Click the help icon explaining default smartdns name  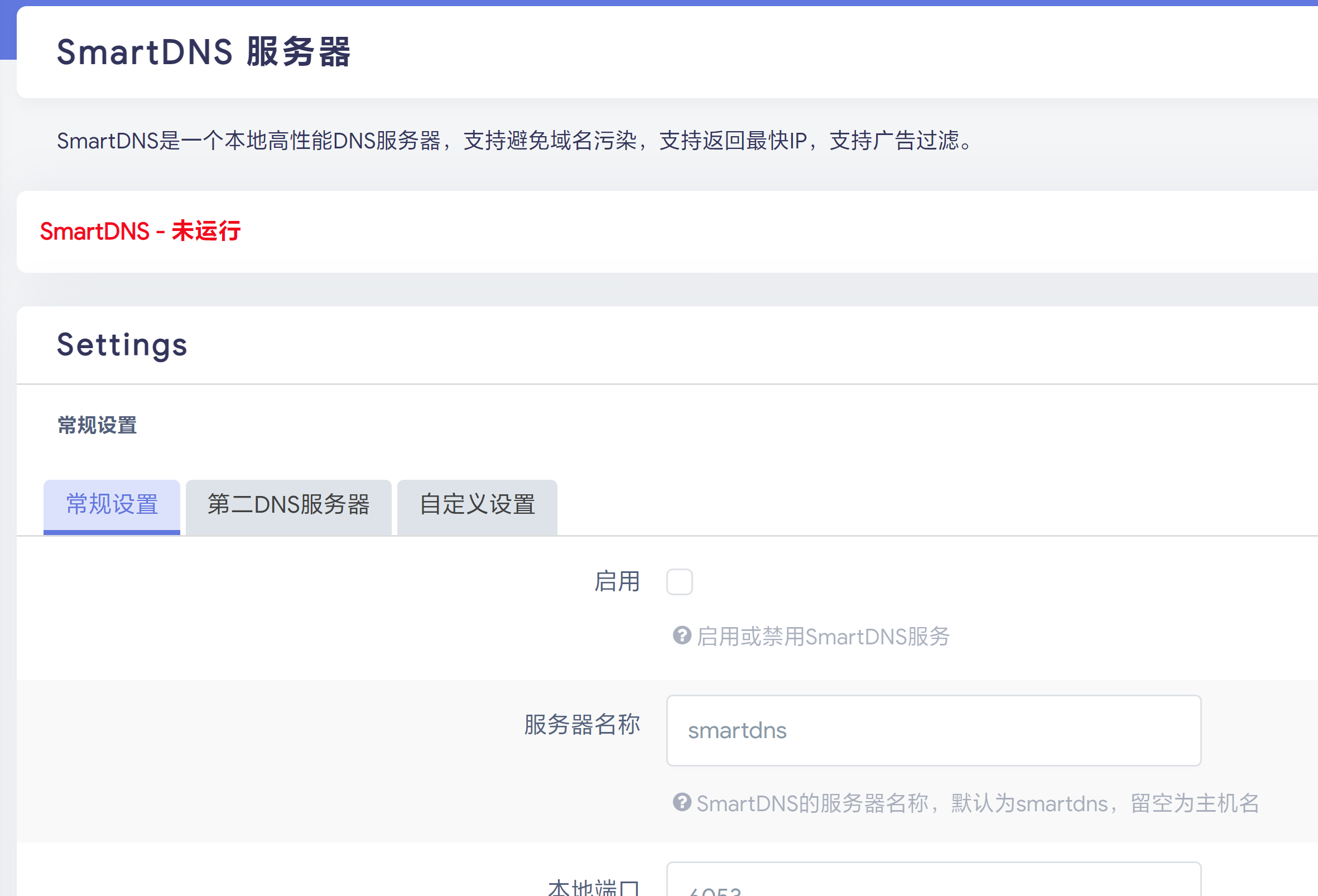[682, 802]
